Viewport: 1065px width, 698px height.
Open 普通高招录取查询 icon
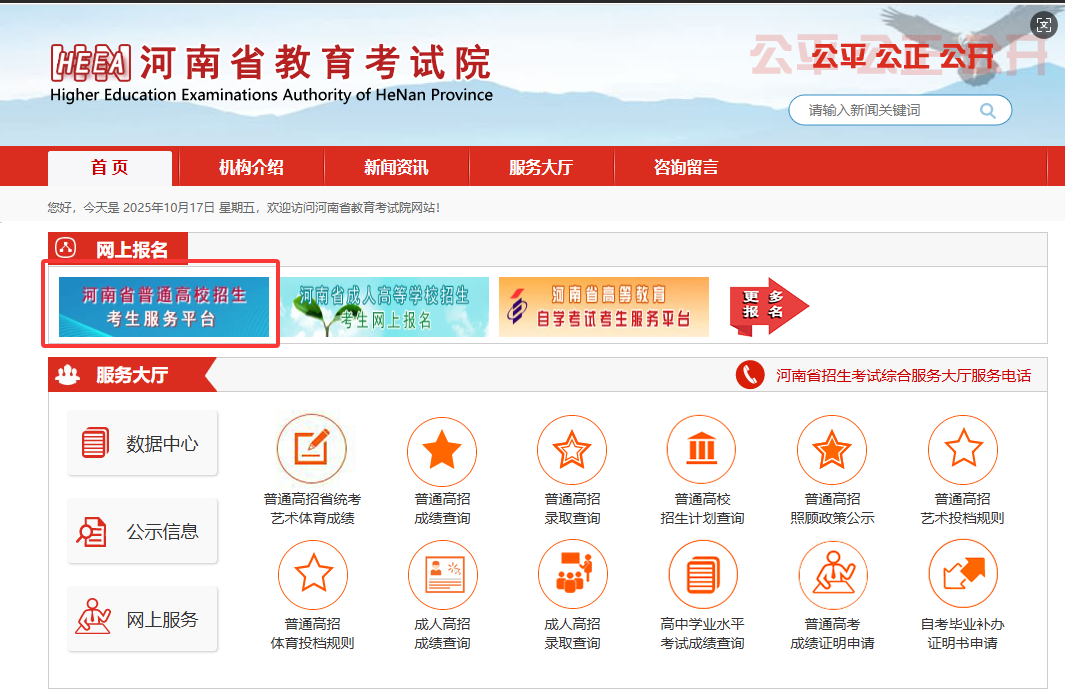(x=572, y=451)
